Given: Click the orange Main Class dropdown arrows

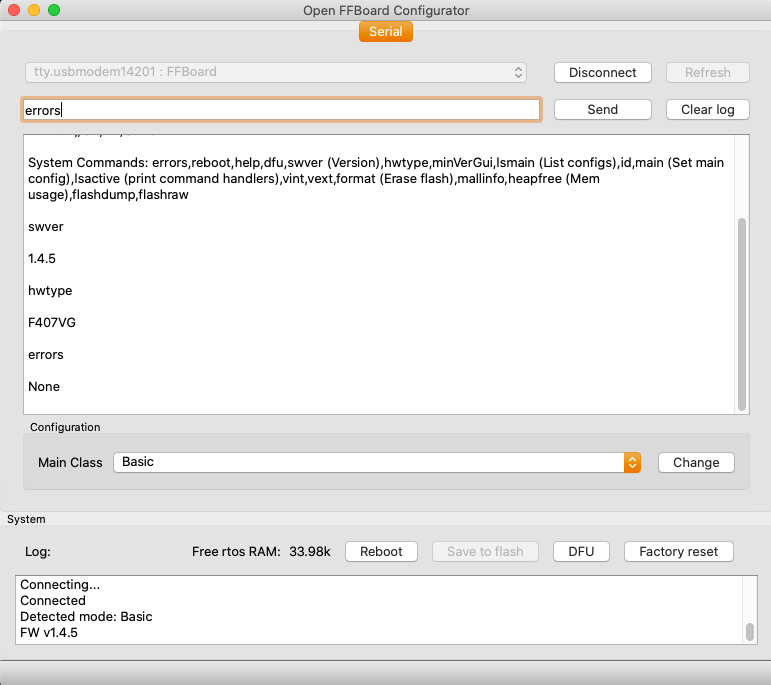Looking at the screenshot, I should [x=632, y=462].
